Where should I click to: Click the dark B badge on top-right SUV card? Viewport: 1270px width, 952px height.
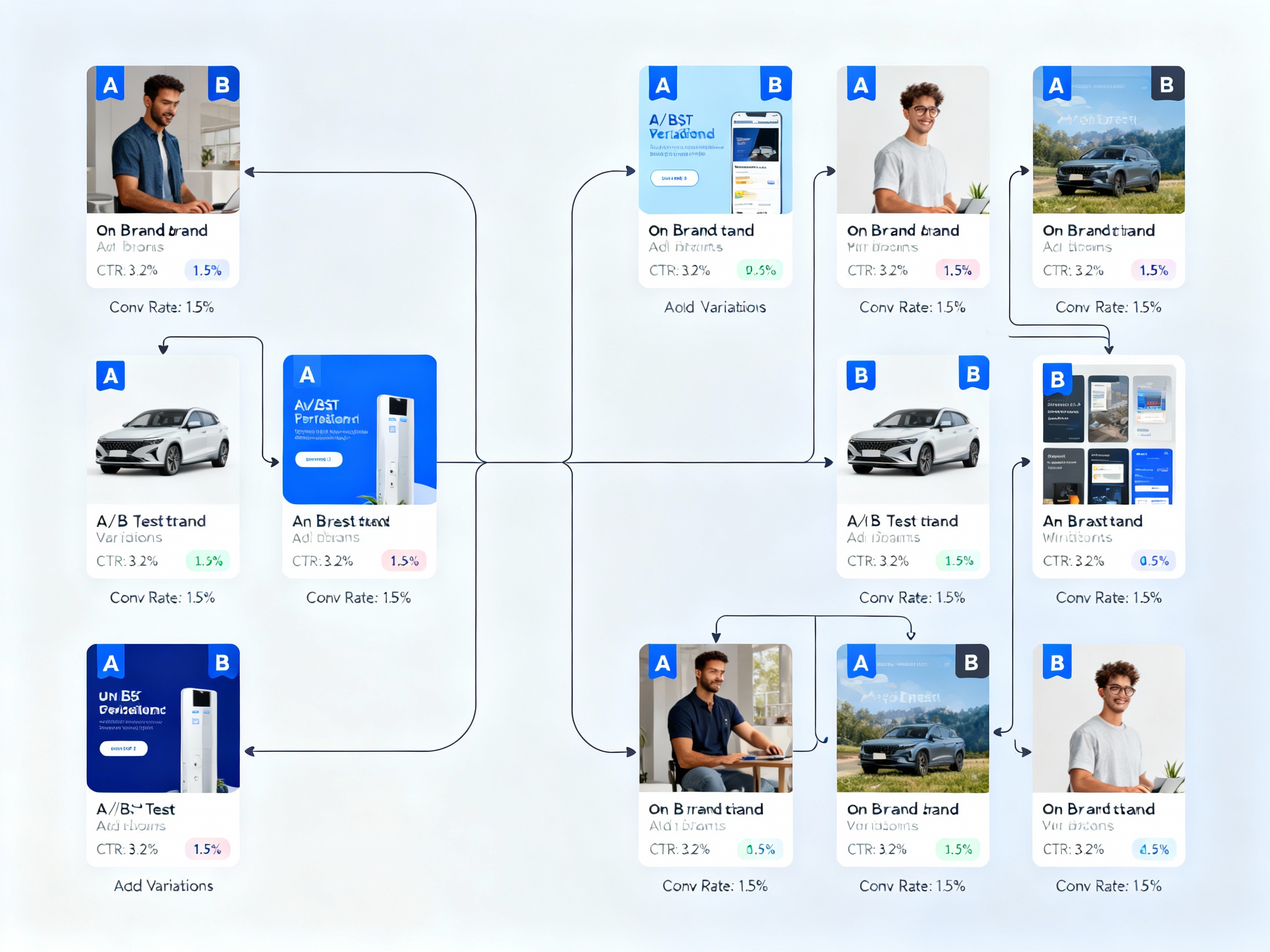[1167, 85]
